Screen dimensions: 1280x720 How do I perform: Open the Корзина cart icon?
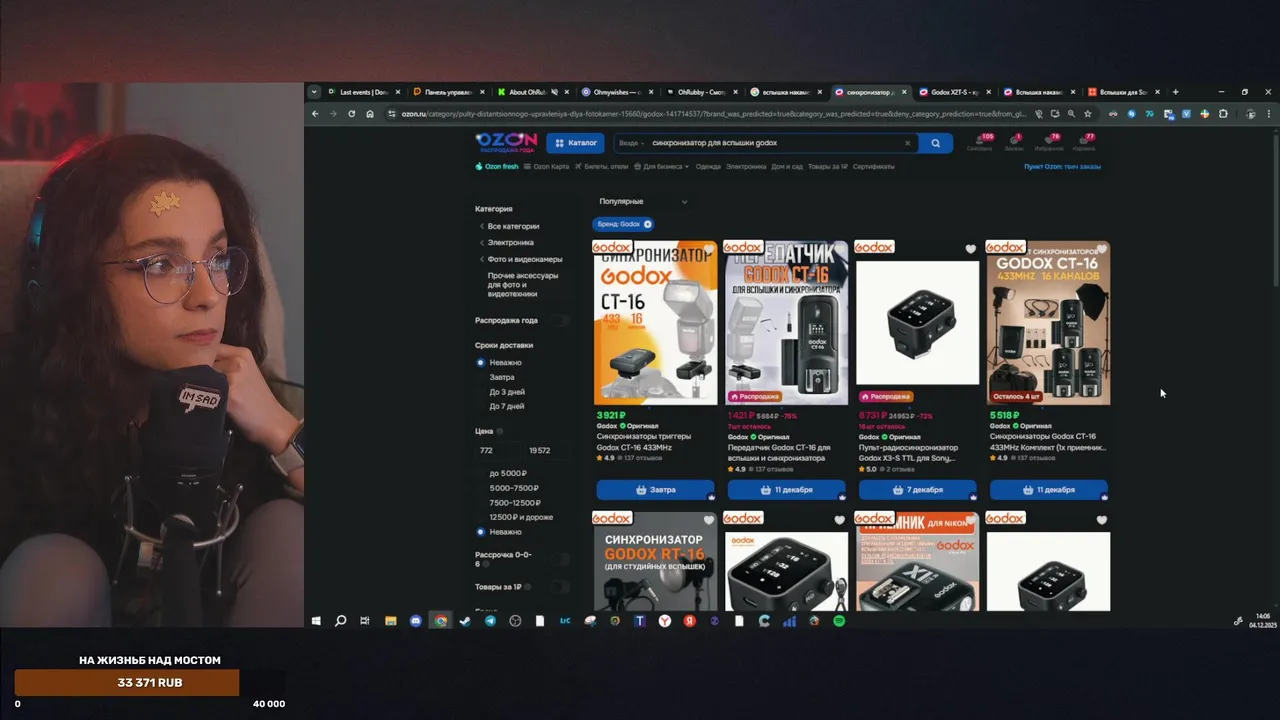[1084, 142]
